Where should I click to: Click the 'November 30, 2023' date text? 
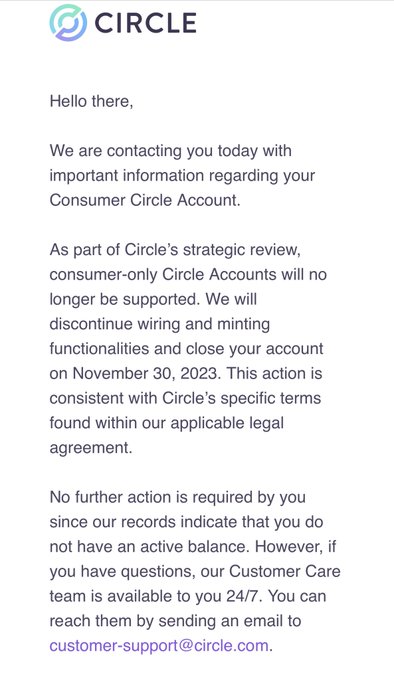coord(147,373)
